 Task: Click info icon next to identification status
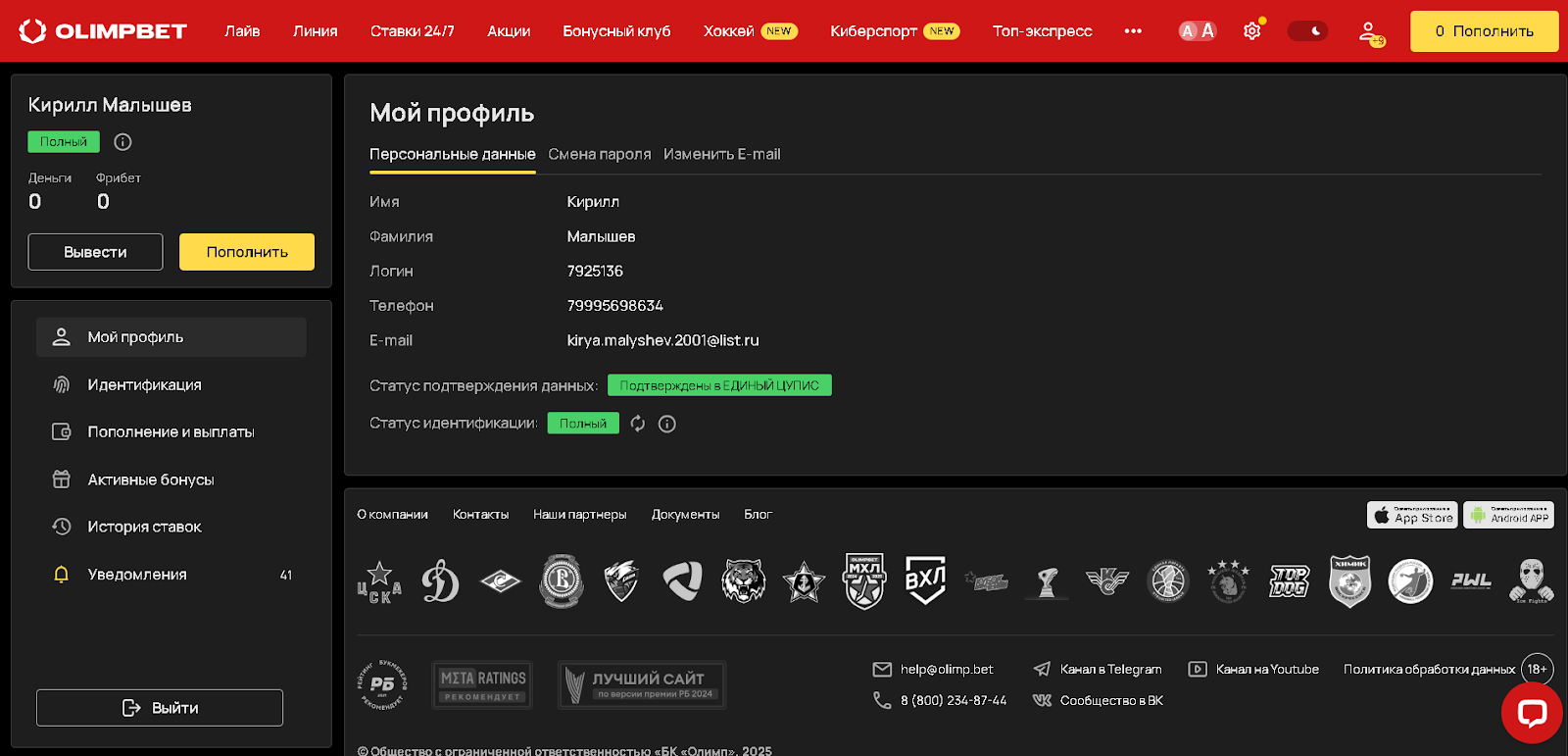(667, 424)
